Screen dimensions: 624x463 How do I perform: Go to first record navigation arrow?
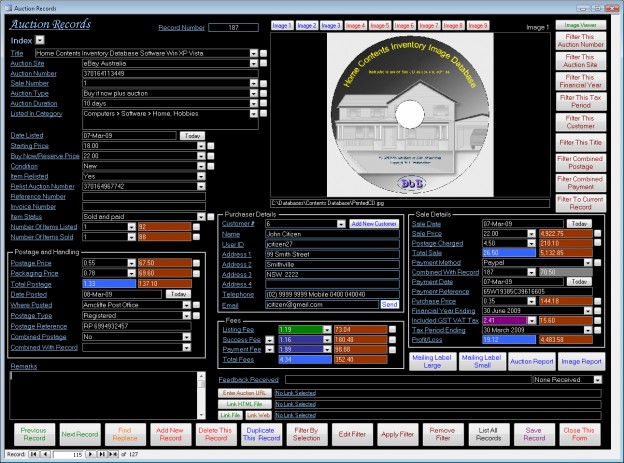click(x=33, y=454)
